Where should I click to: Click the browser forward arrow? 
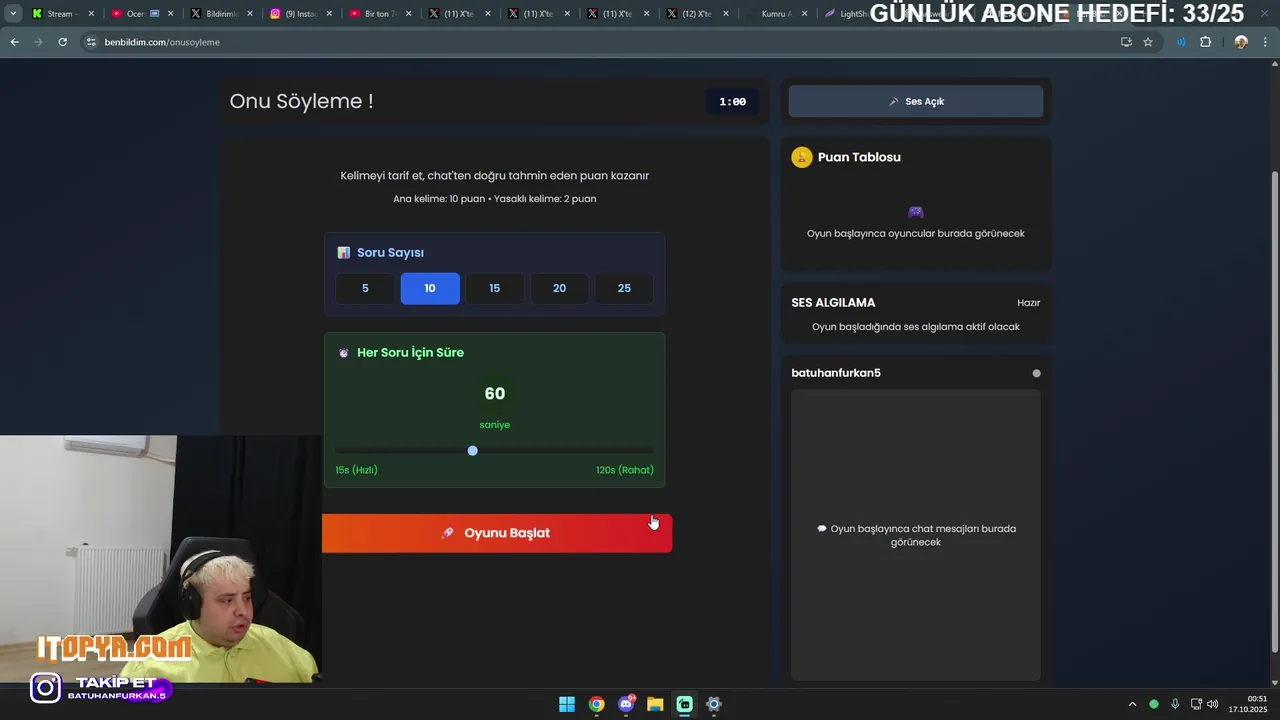click(38, 42)
